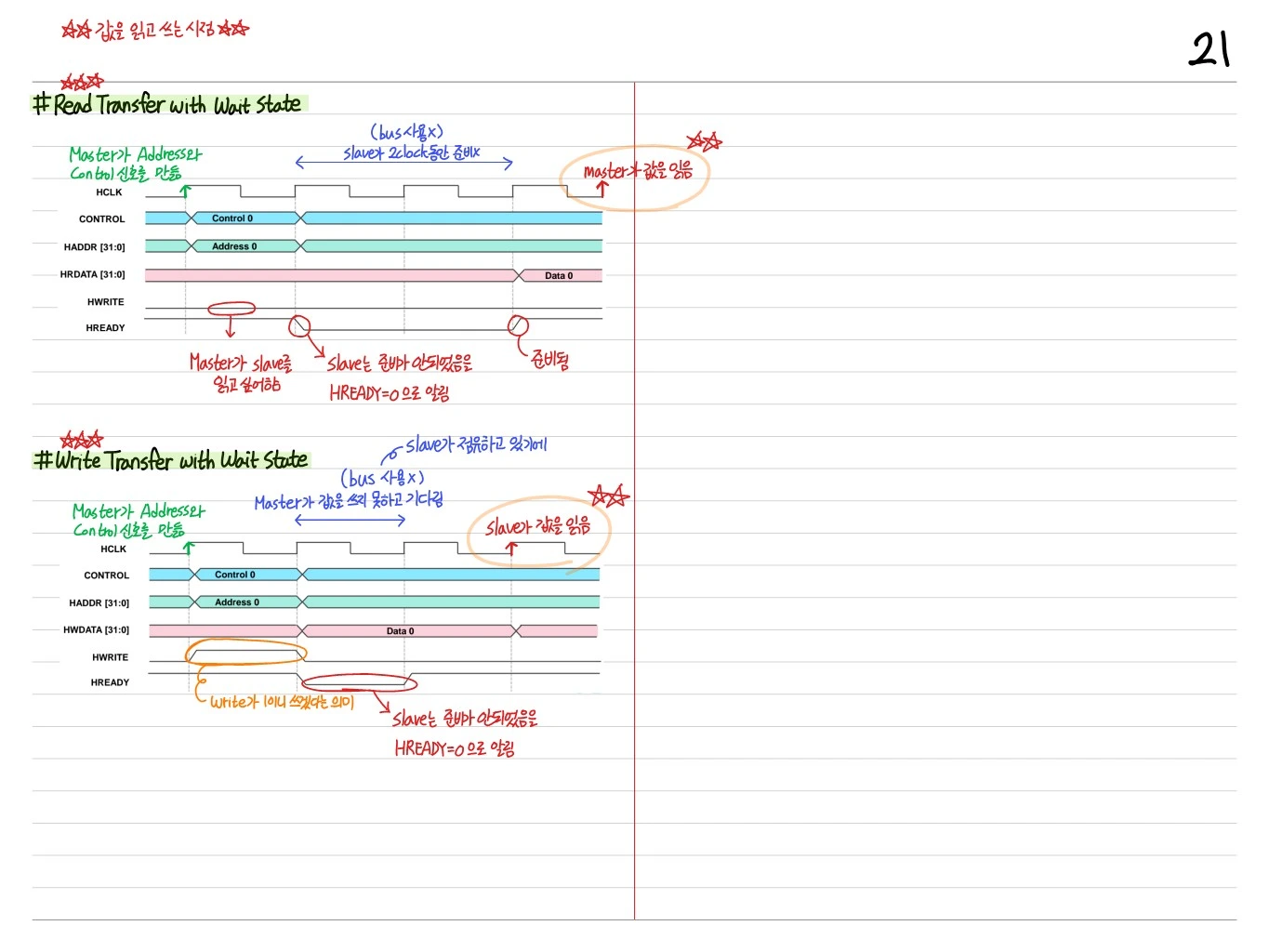Select the Write Transfer with Wait State heading

(x=171, y=459)
